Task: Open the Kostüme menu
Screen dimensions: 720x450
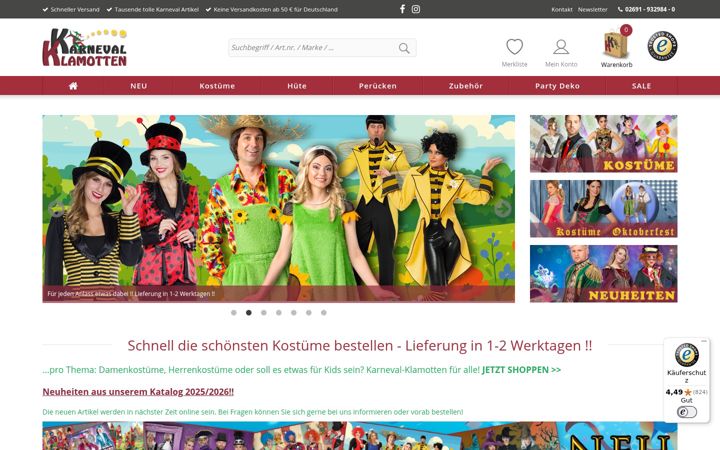Action: click(217, 86)
